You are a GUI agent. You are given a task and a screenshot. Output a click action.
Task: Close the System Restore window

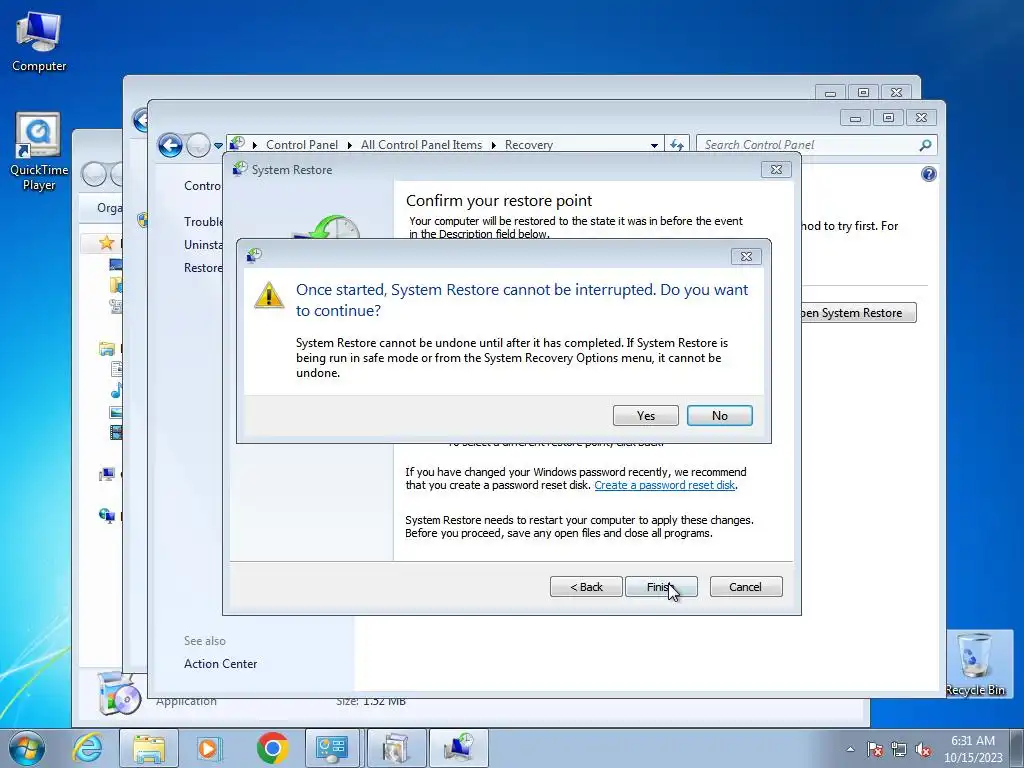click(x=776, y=170)
